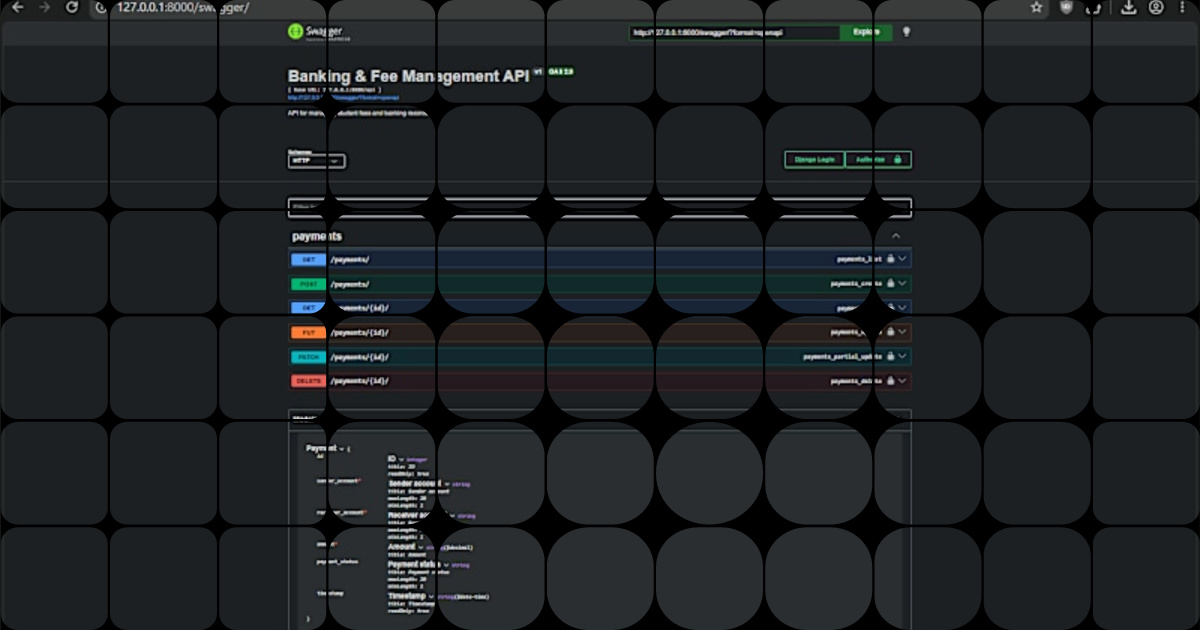The width and height of the screenshot is (1200, 630).
Task: Click the lock icon on POST /payments/ row
Action: pyautogui.click(x=890, y=284)
